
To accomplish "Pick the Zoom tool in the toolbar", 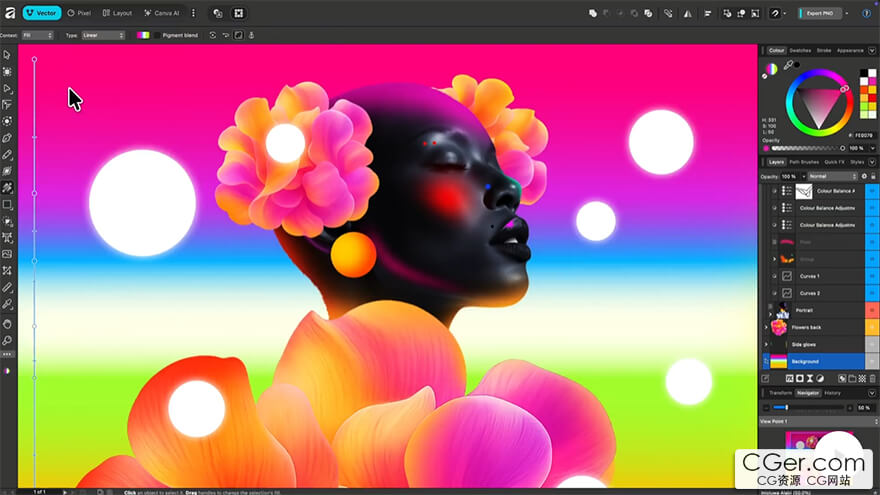I will [x=7, y=339].
